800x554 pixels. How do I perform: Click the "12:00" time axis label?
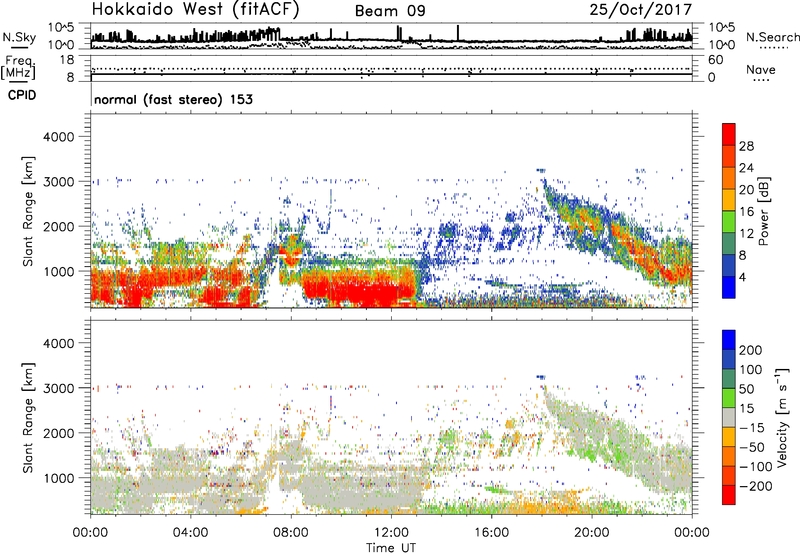(x=391, y=533)
